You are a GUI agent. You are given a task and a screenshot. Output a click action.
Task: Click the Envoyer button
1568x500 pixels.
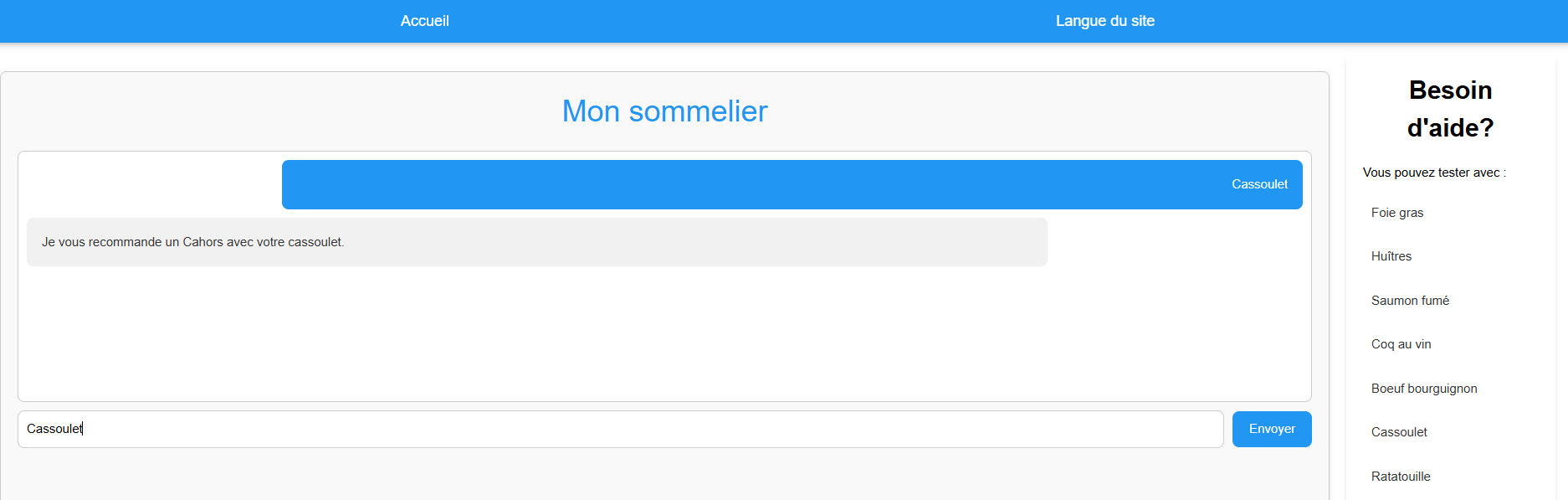coord(1271,429)
